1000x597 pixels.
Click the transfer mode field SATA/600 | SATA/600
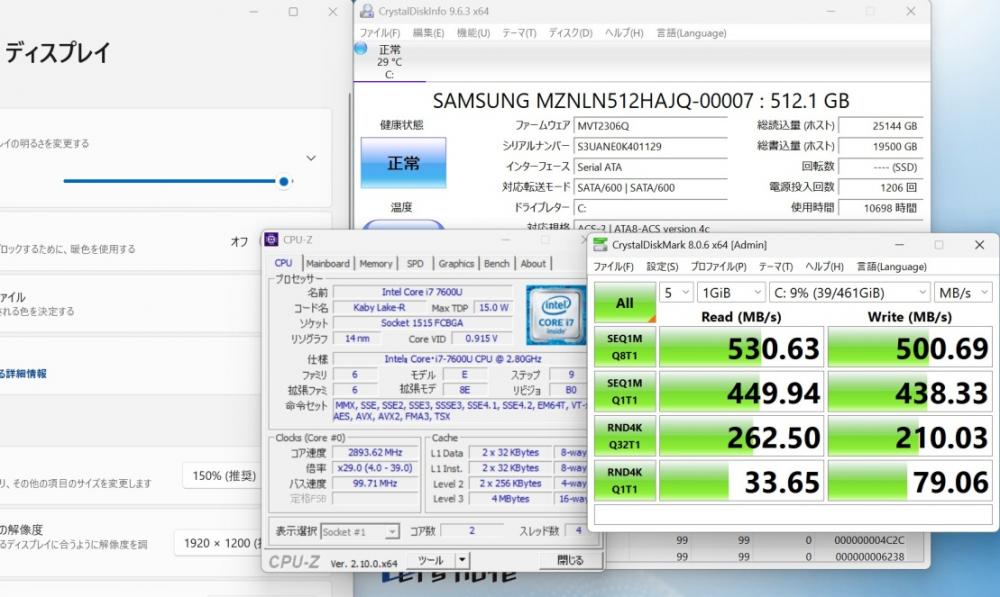tap(651, 187)
